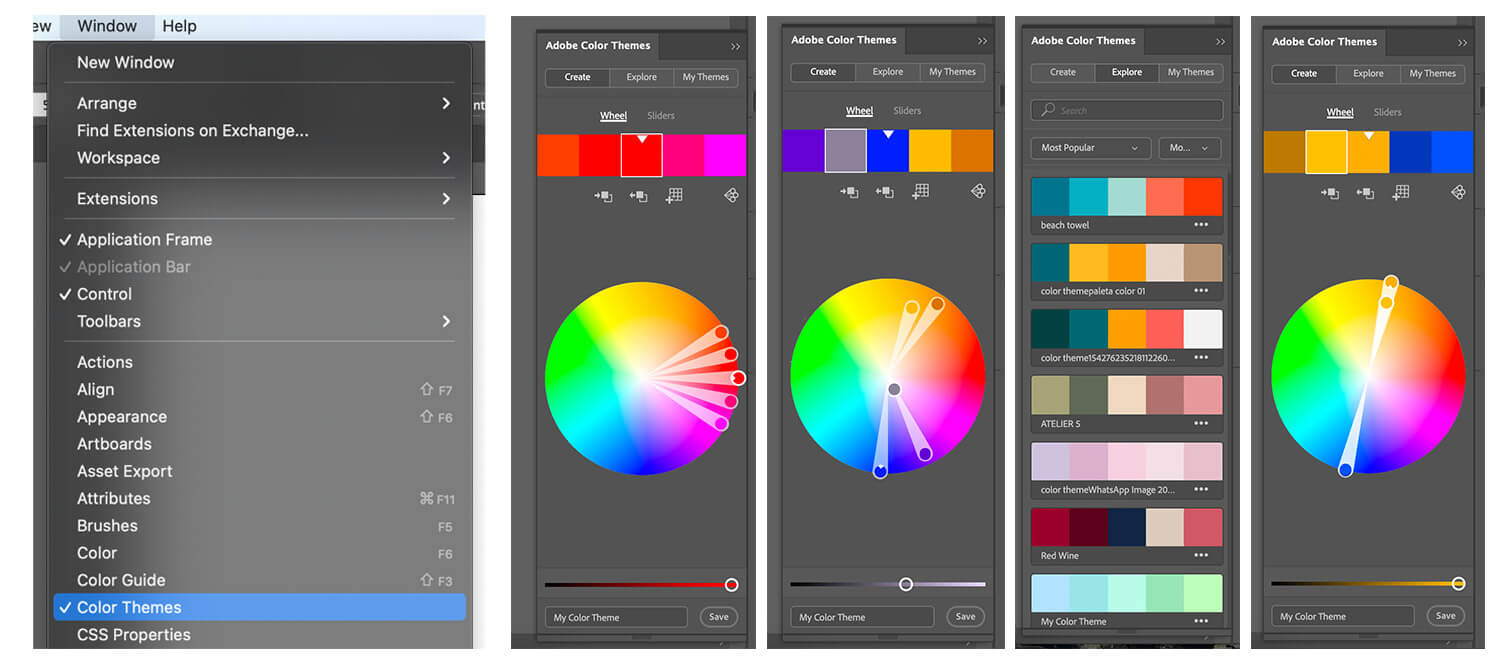Choose Find Extensions on Exchange

tap(192, 131)
